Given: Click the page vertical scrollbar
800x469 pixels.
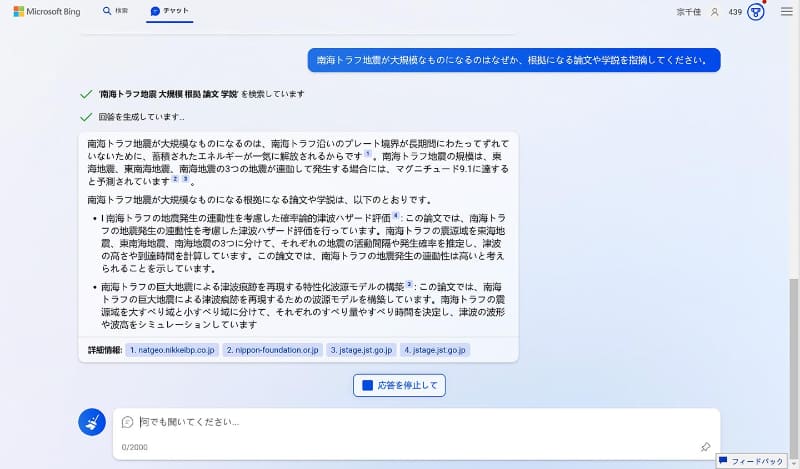Looking at the screenshot, I should (x=793, y=367).
